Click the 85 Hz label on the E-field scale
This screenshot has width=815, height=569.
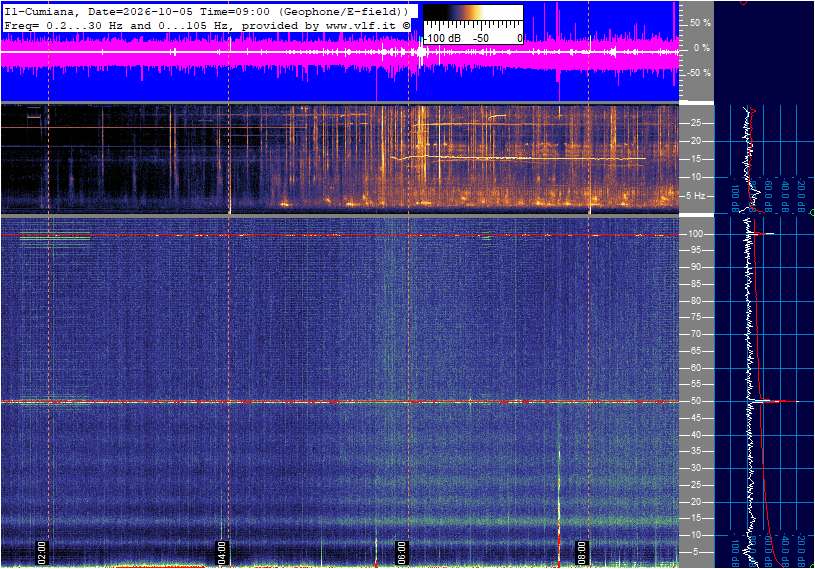tap(695, 284)
